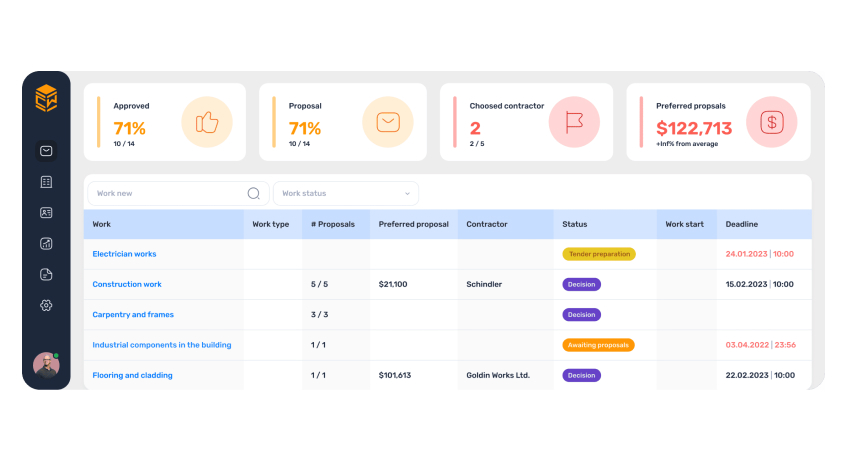The height and width of the screenshot is (460, 847).
Task: Click the search magnifier icon
Action: tap(254, 194)
